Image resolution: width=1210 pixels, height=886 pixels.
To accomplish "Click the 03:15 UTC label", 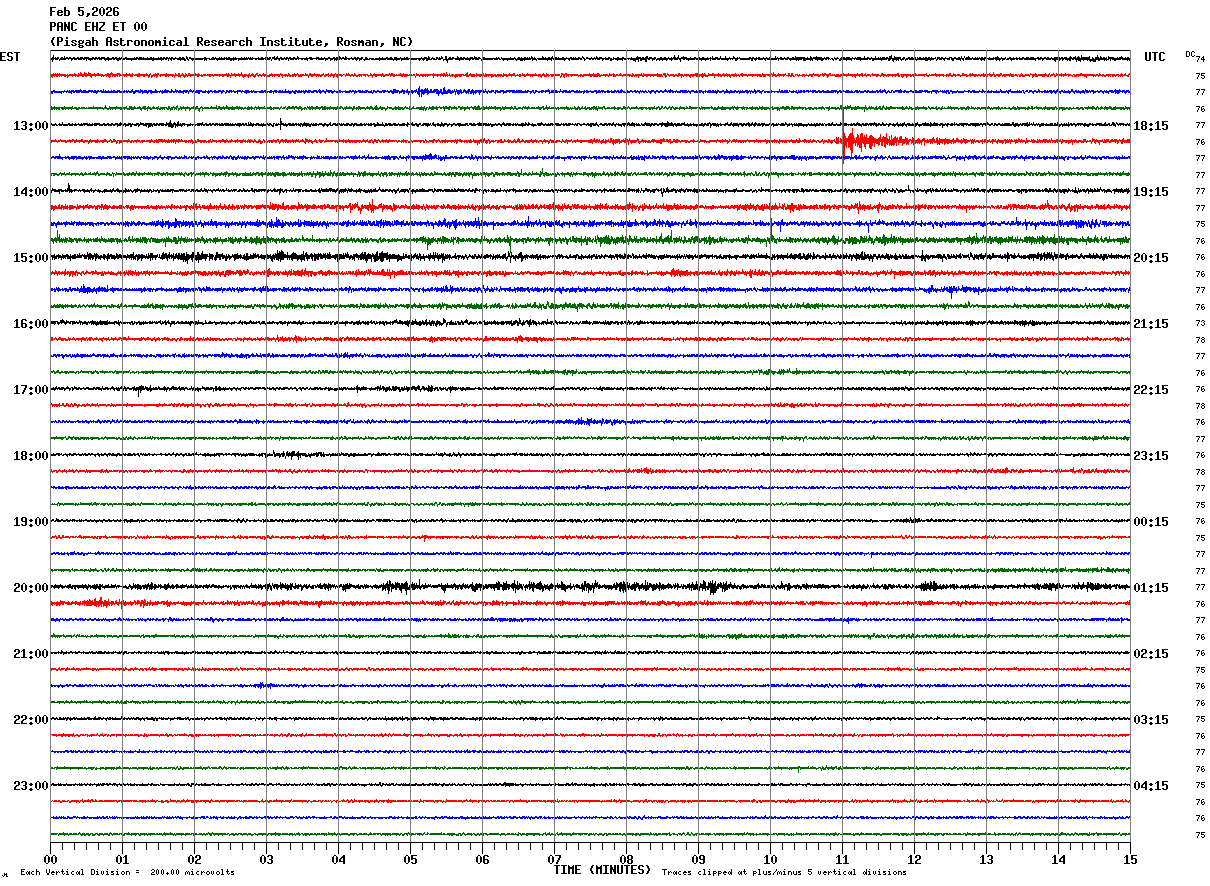I will [x=1151, y=720].
